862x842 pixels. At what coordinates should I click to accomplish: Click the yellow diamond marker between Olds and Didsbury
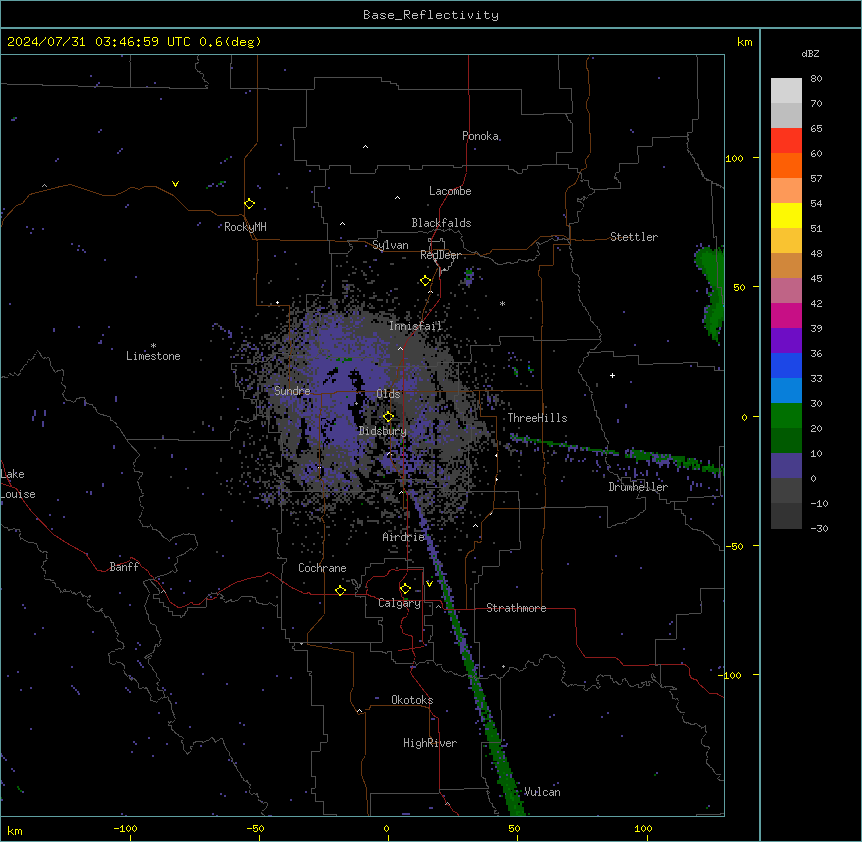(388, 417)
